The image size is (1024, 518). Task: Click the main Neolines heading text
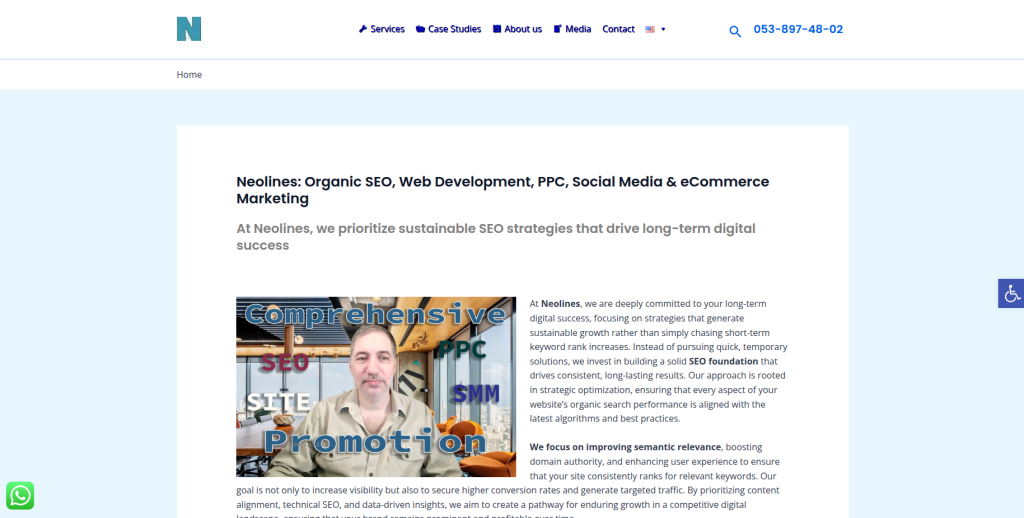pyautogui.click(x=503, y=190)
